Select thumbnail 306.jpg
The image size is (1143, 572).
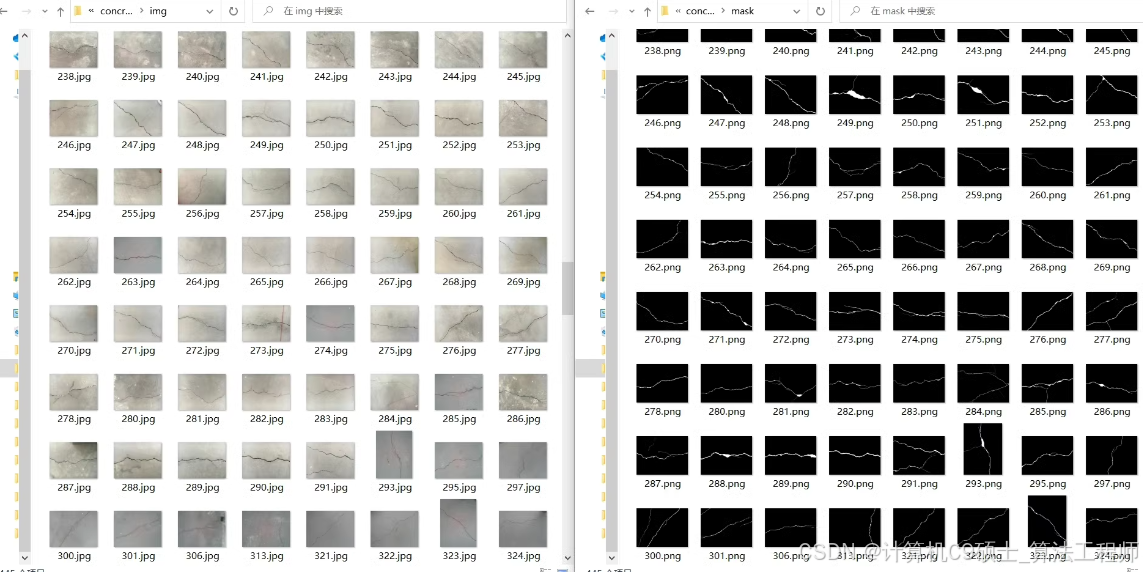click(202, 529)
